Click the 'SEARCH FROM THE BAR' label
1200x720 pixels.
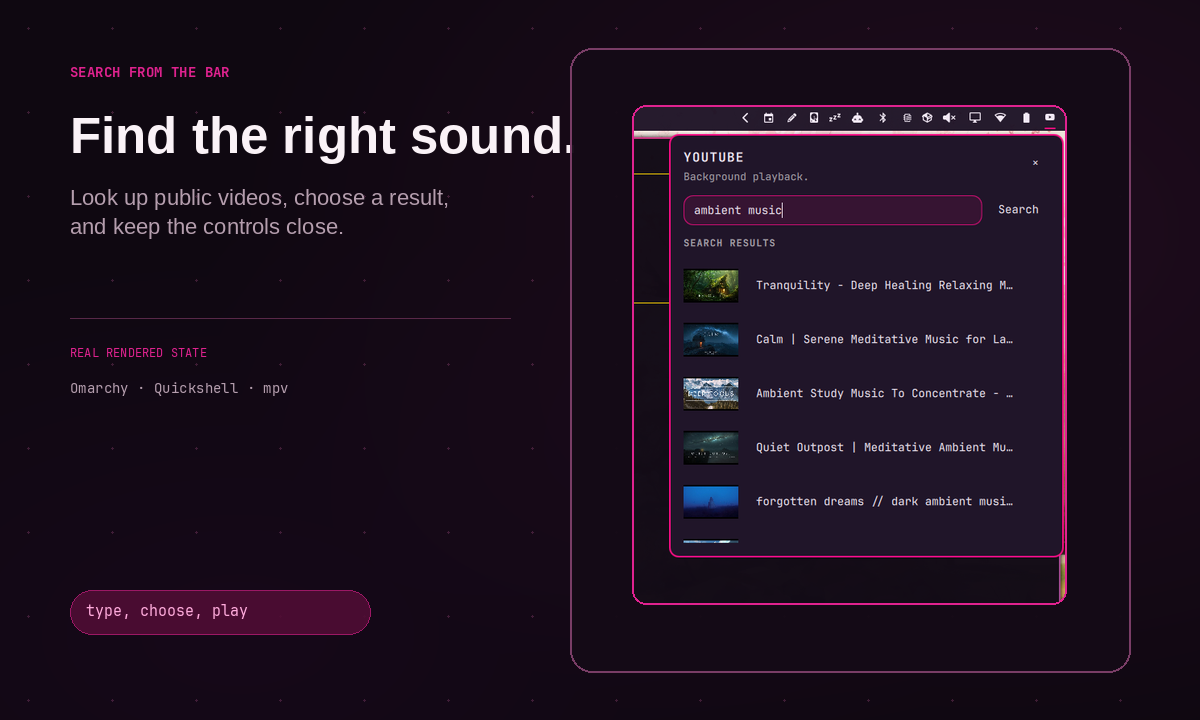150,73
